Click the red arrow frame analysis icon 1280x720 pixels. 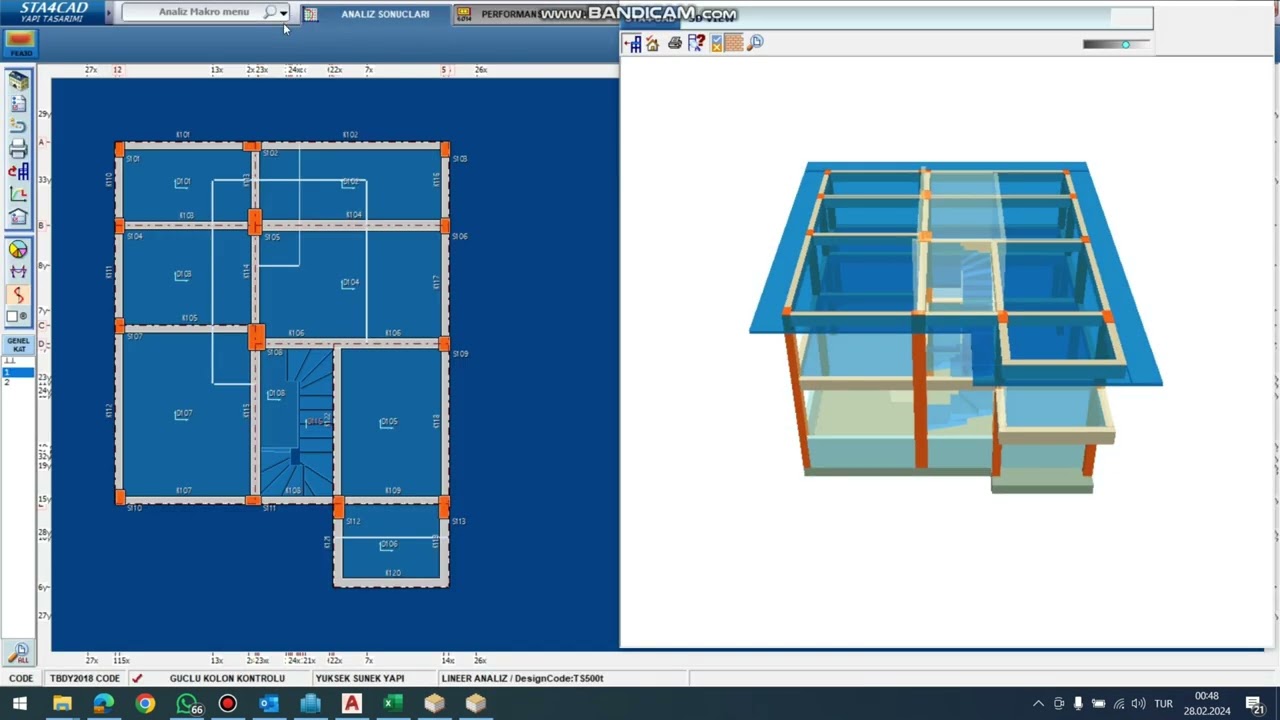(18, 172)
